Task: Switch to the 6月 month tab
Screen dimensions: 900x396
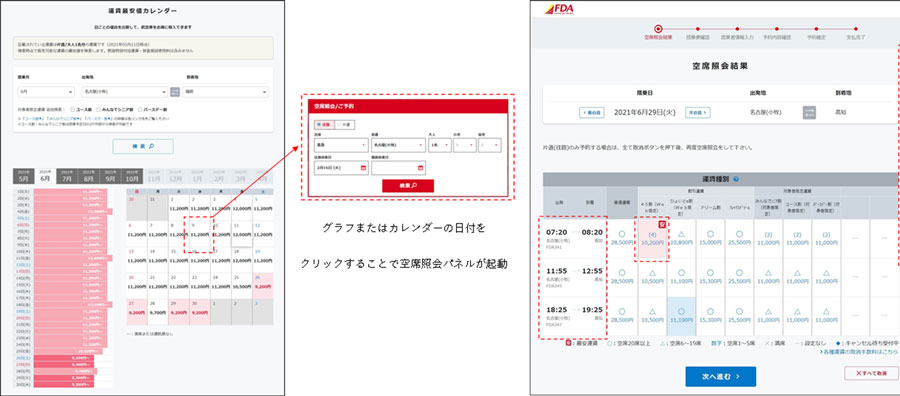Action: click(x=45, y=176)
